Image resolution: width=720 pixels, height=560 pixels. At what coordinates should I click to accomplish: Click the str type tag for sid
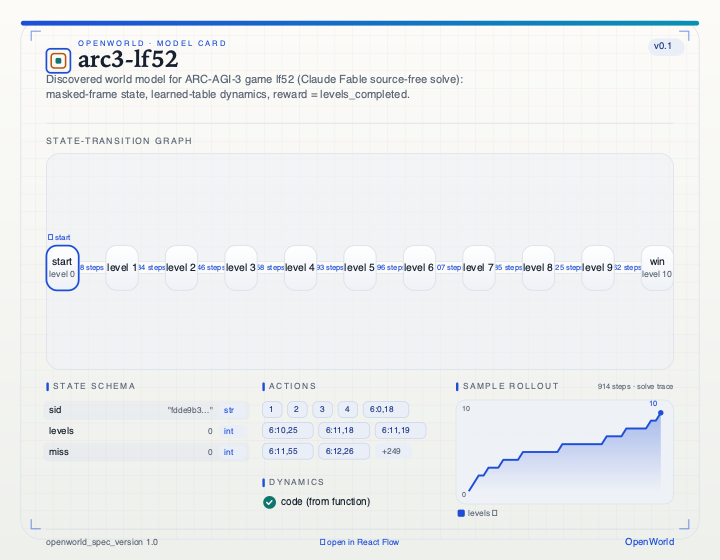coord(229,410)
